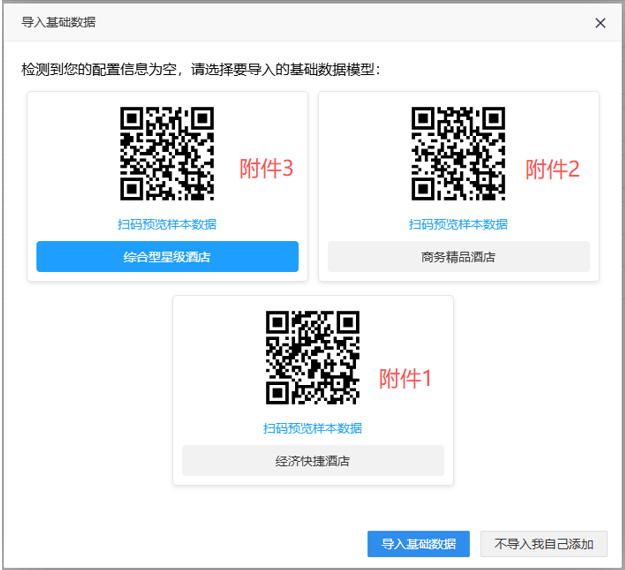Close the 导入基础数据 dialog with X
625x570 pixels.
(600, 22)
